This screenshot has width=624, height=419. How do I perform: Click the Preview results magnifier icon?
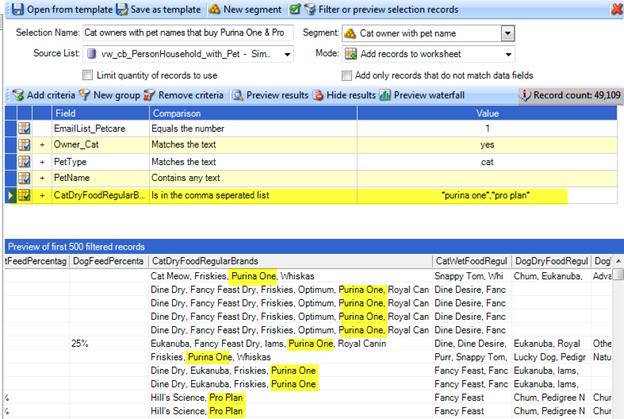coord(238,95)
